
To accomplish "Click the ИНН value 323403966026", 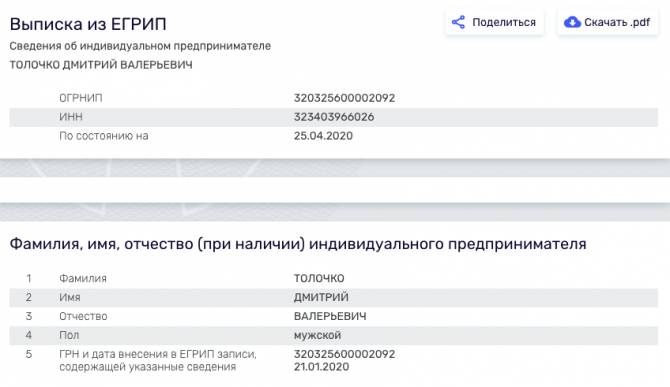I will [334, 117].
